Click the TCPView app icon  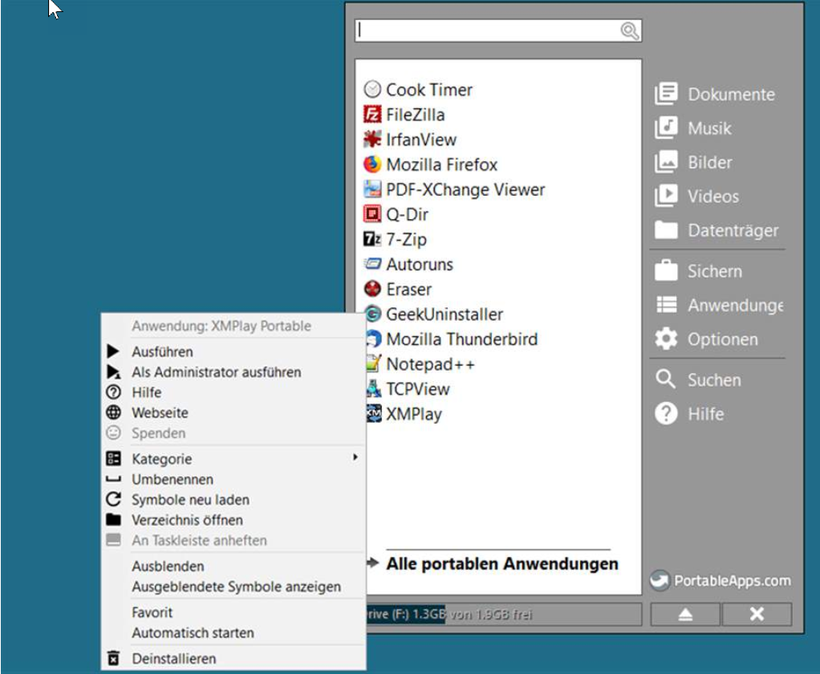point(374,389)
